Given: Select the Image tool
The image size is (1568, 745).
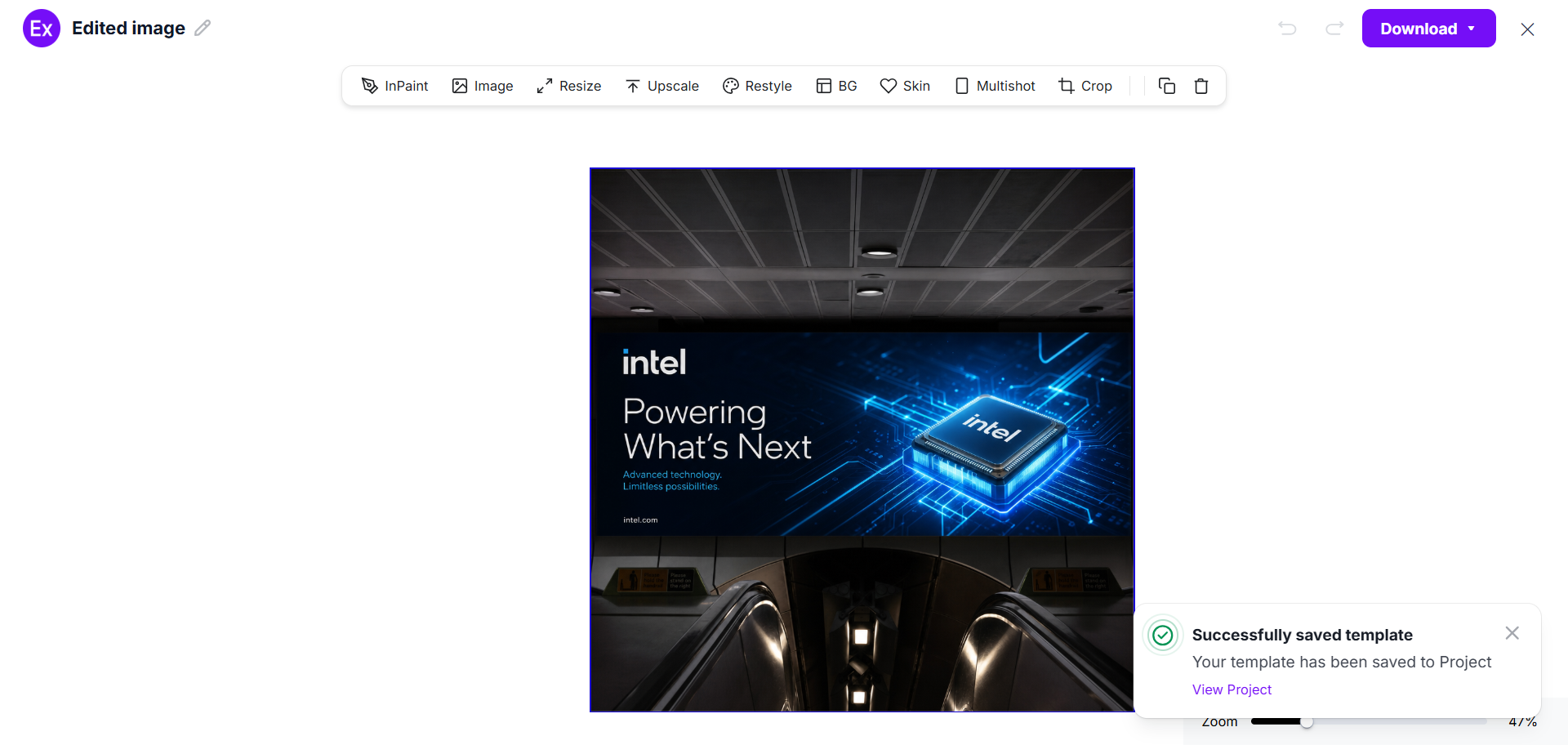Looking at the screenshot, I should (483, 86).
